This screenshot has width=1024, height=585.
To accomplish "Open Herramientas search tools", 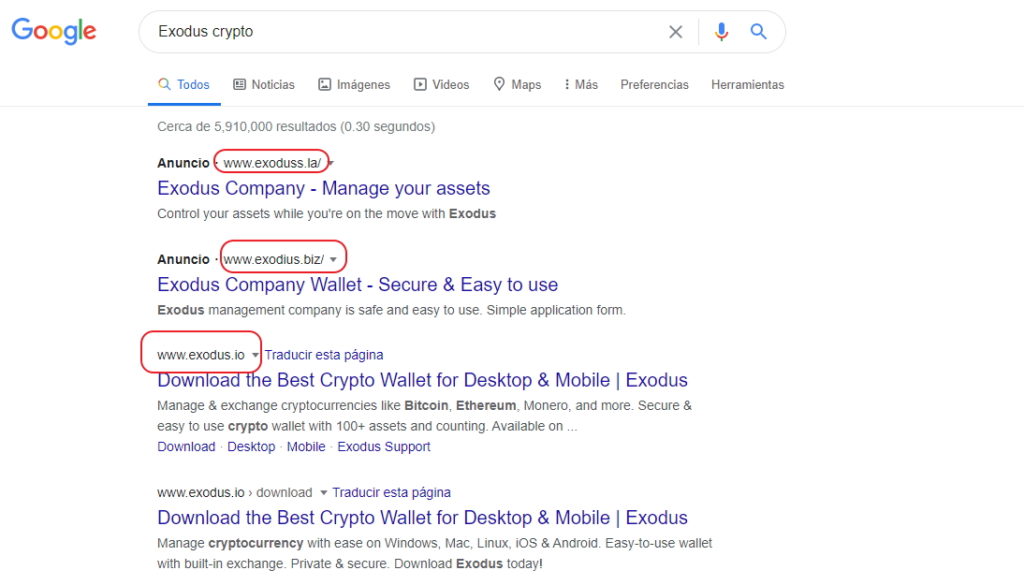I will pyautogui.click(x=748, y=85).
